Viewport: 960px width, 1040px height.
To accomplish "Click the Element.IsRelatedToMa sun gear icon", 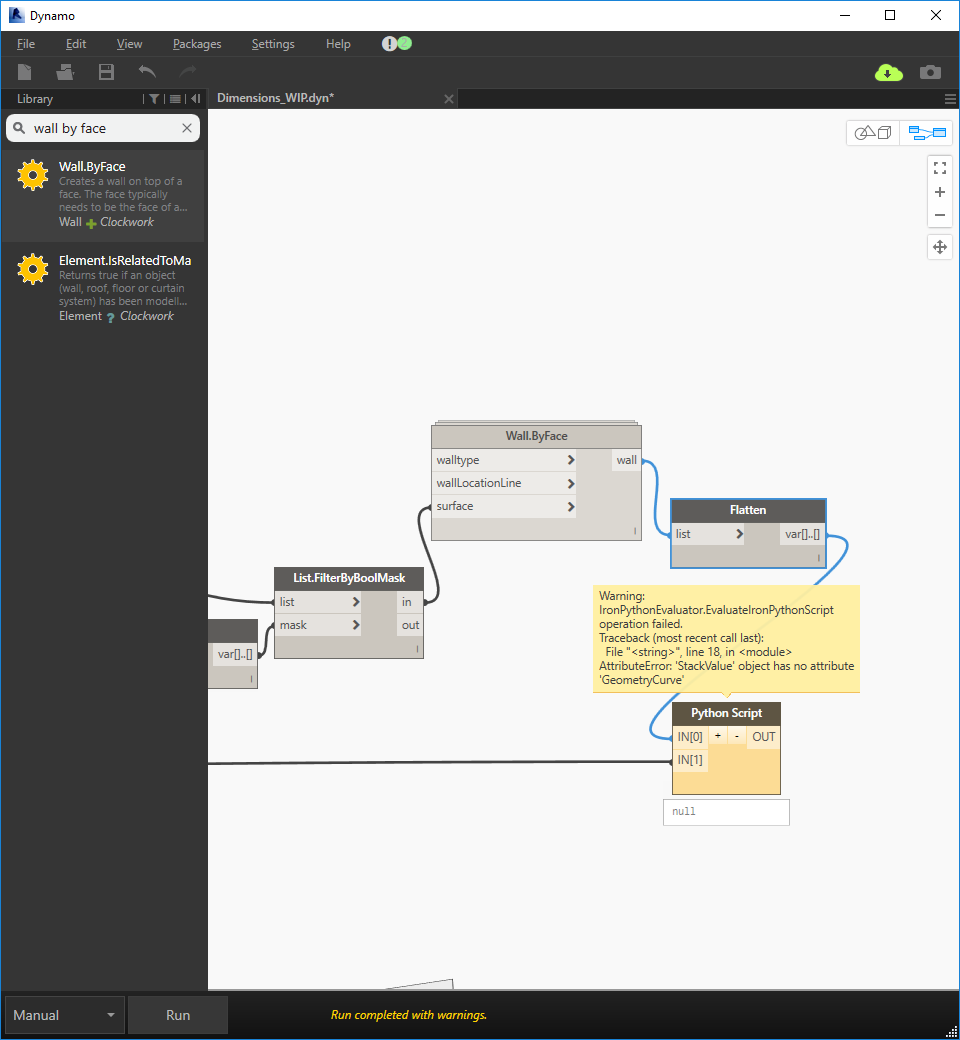I will (x=33, y=269).
